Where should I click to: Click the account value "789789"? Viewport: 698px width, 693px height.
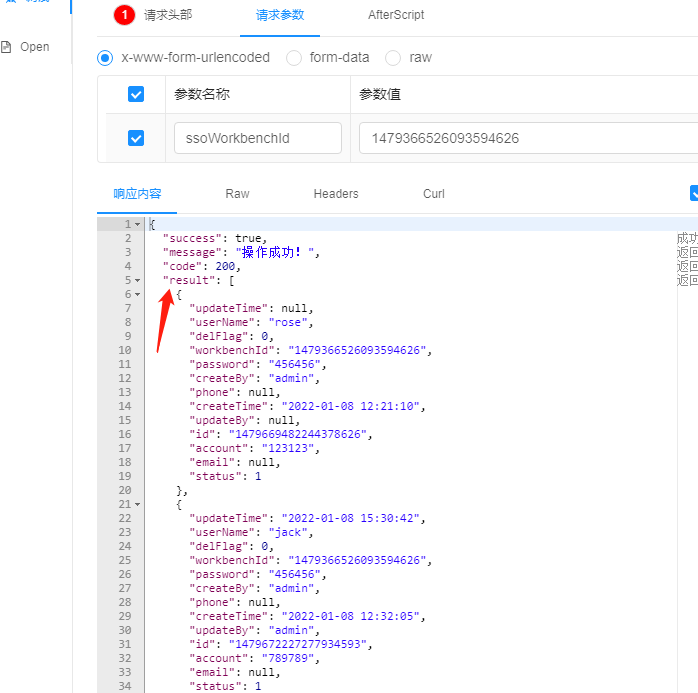pos(288,658)
